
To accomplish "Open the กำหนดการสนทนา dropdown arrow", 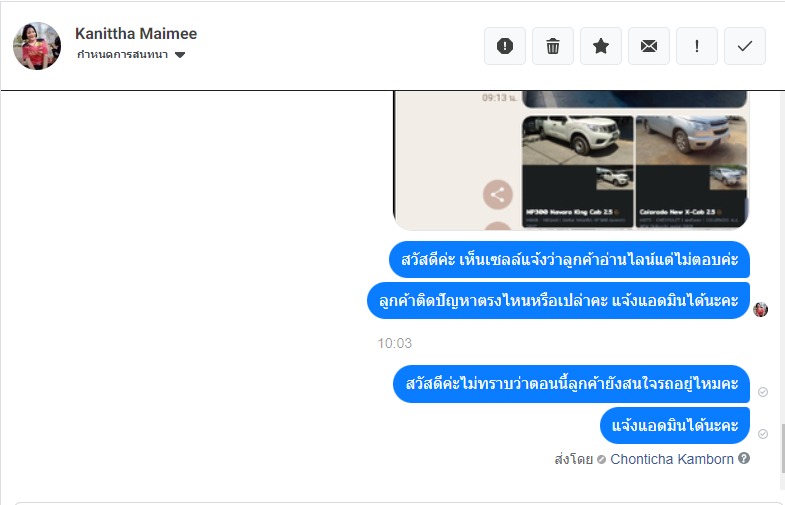I will [180, 55].
